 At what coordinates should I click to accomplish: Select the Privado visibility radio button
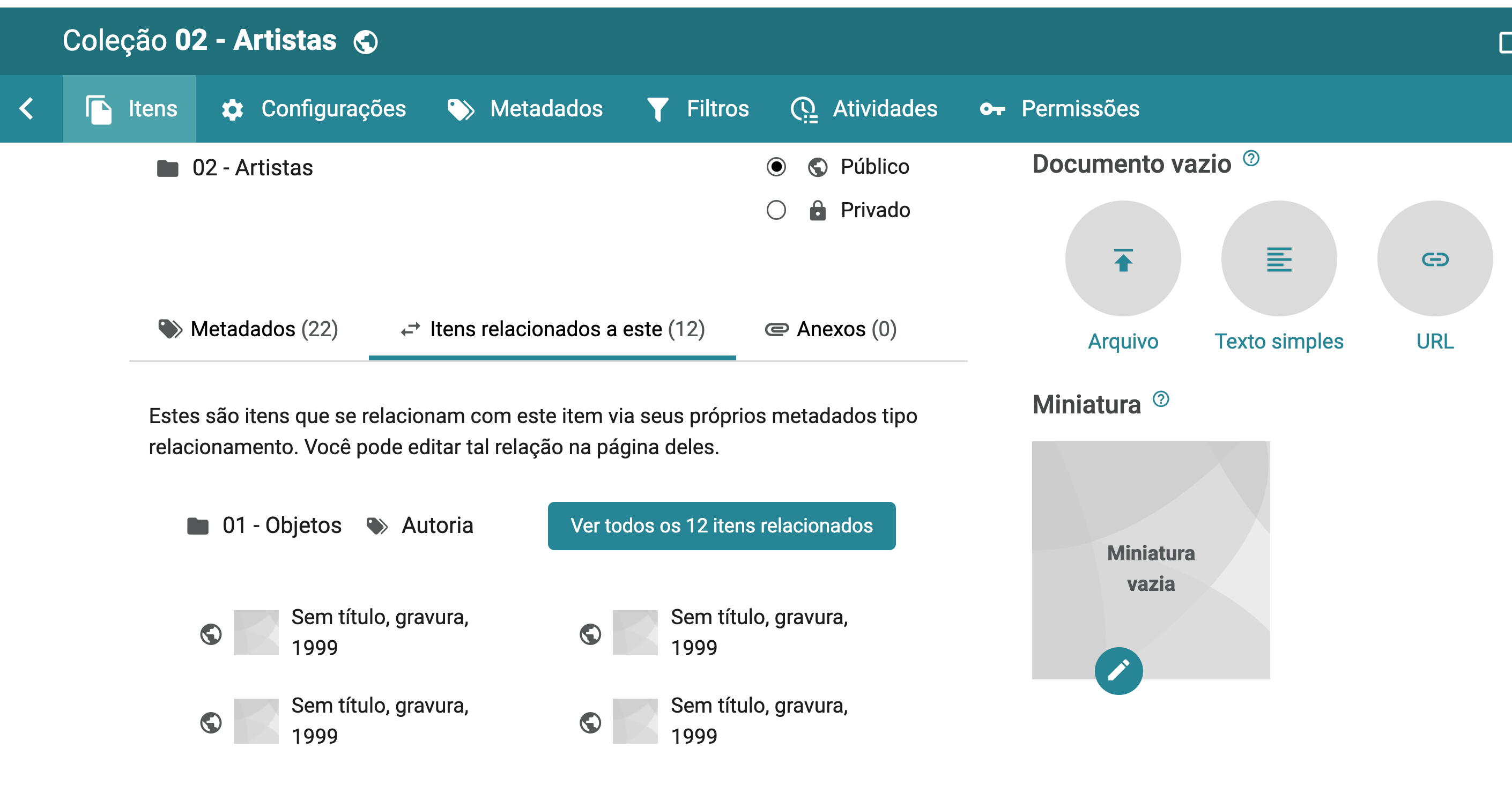pyautogui.click(x=776, y=210)
